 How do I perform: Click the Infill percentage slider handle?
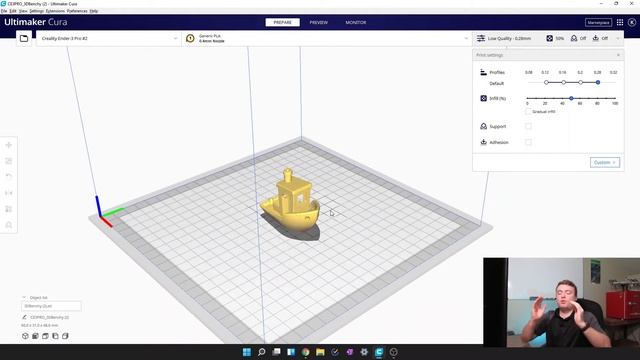click(x=571, y=98)
